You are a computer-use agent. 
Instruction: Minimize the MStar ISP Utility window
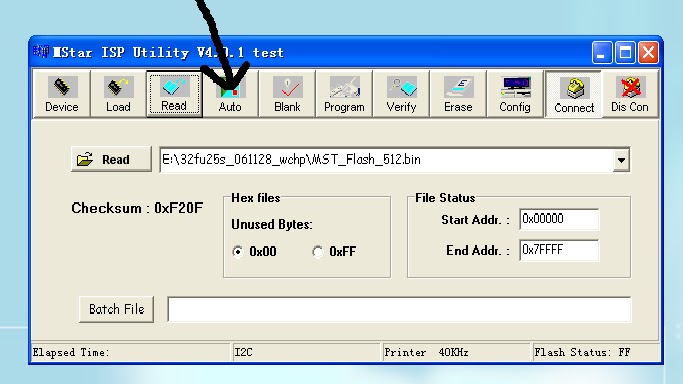[x=602, y=53]
